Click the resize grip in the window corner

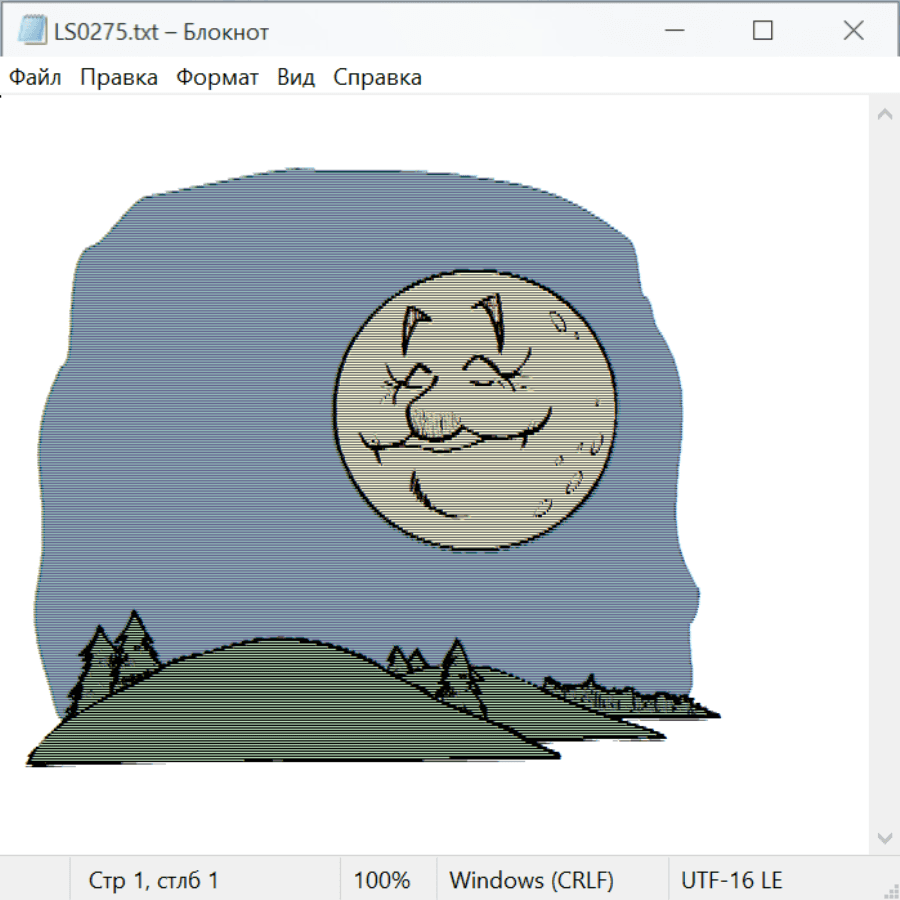[890, 890]
